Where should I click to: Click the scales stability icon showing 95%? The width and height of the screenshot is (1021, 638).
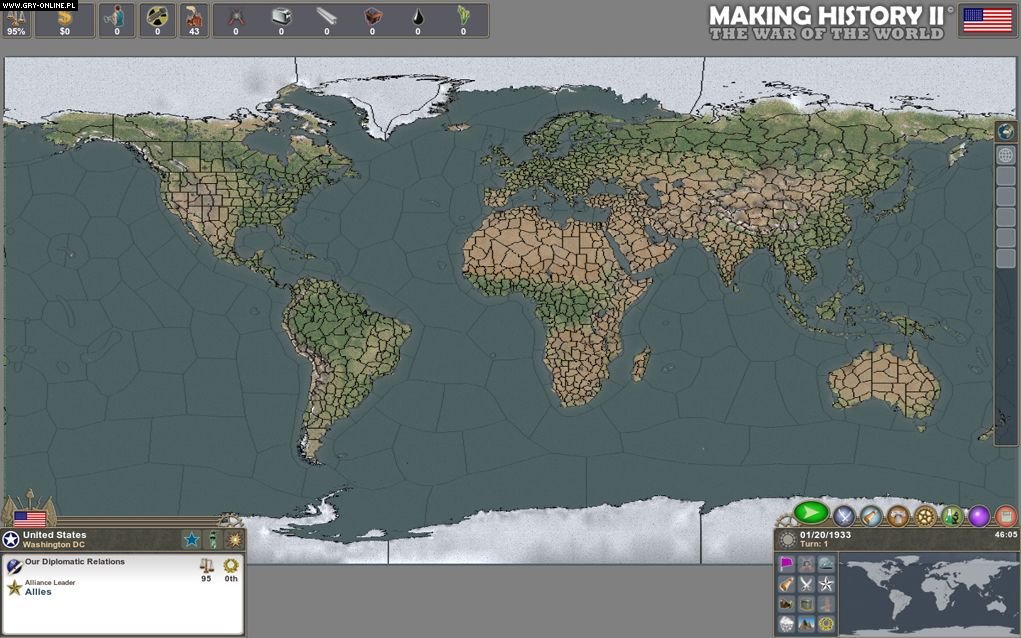coord(16,16)
